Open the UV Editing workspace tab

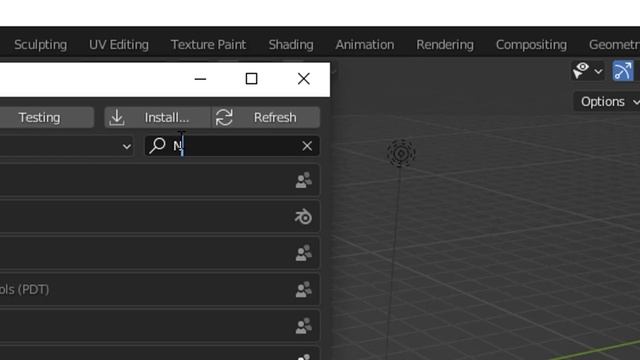pos(119,44)
